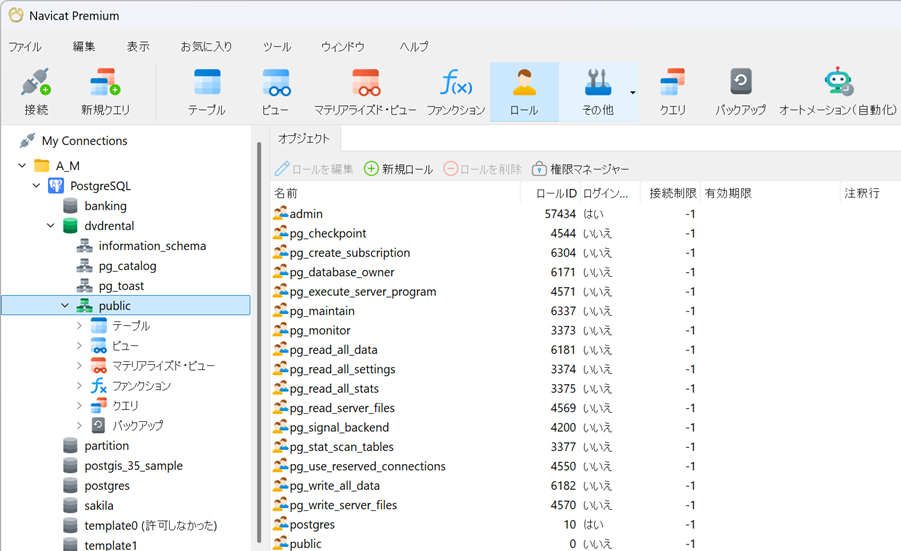Image resolution: width=901 pixels, height=551 pixels.
Task: Select the pg_signal_backend role row
Action: (x=585, y=427)
